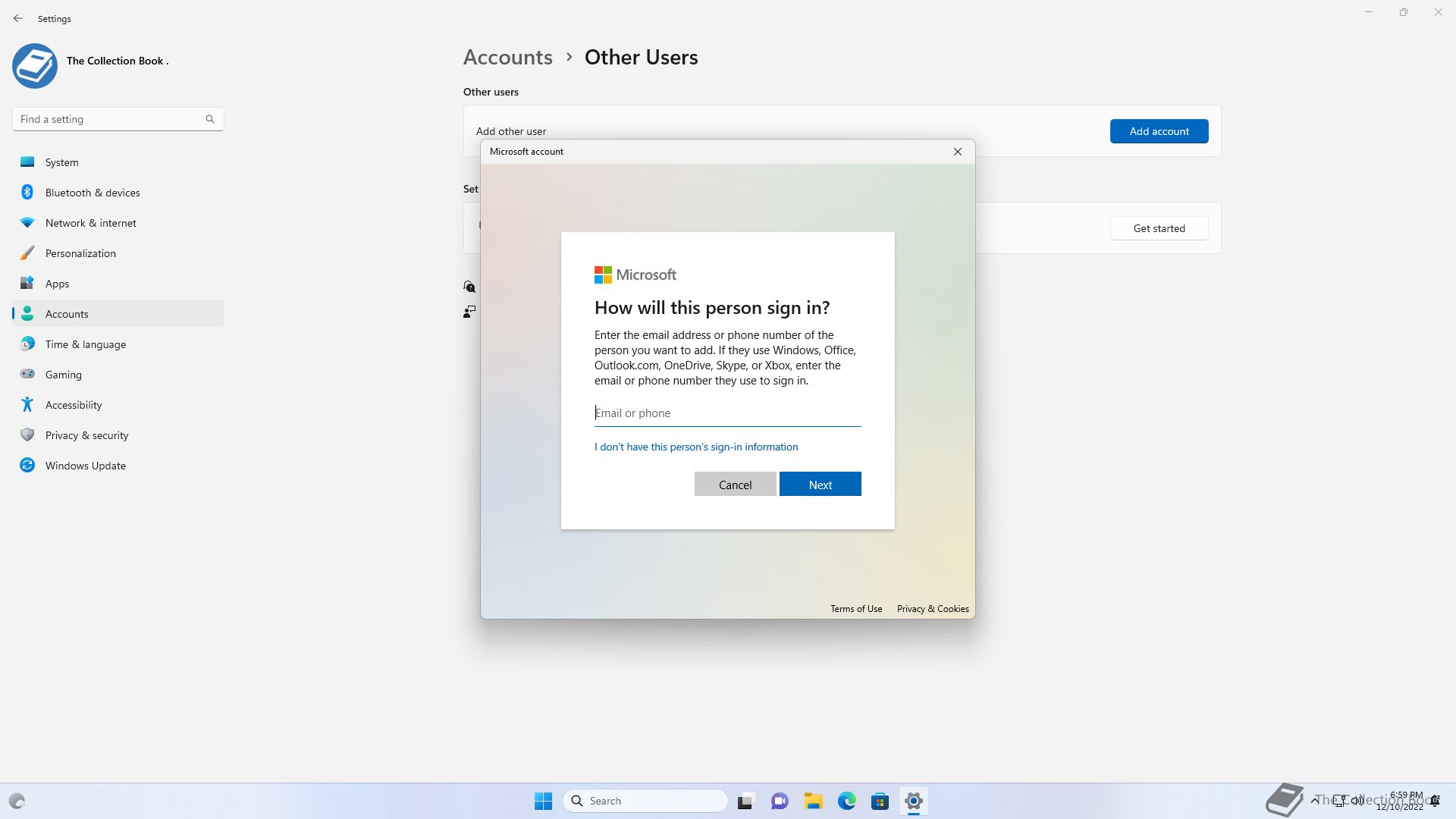Click the Apps sidebar label
1456x819 pixels.
pyautogui.click(x=58, y=284)
